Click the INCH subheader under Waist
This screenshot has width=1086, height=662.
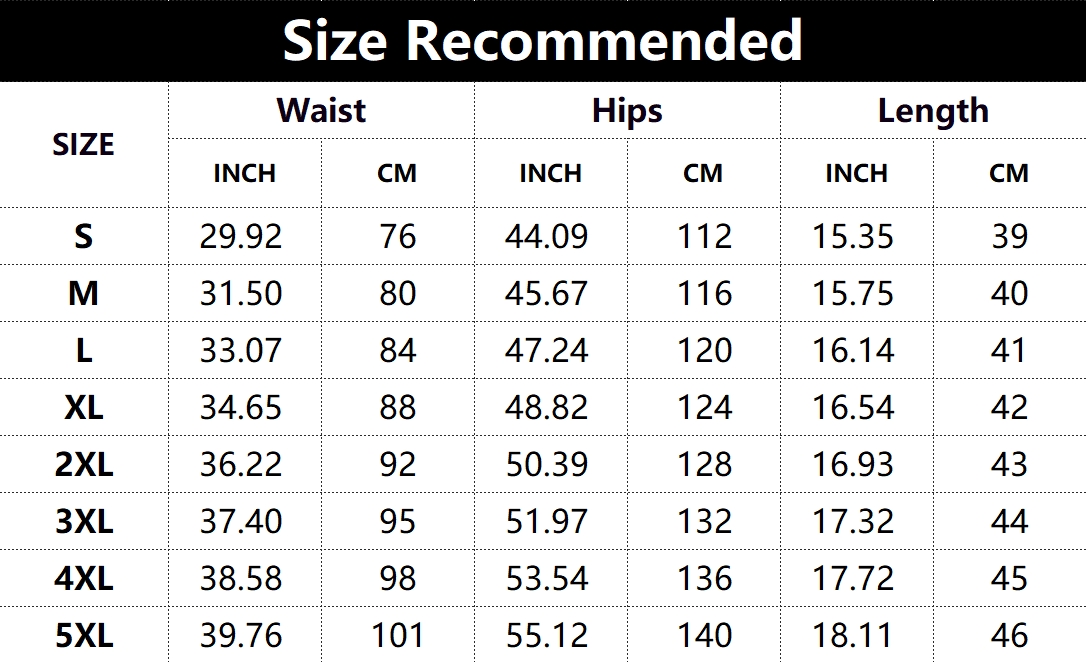click(x=244, y=173)
